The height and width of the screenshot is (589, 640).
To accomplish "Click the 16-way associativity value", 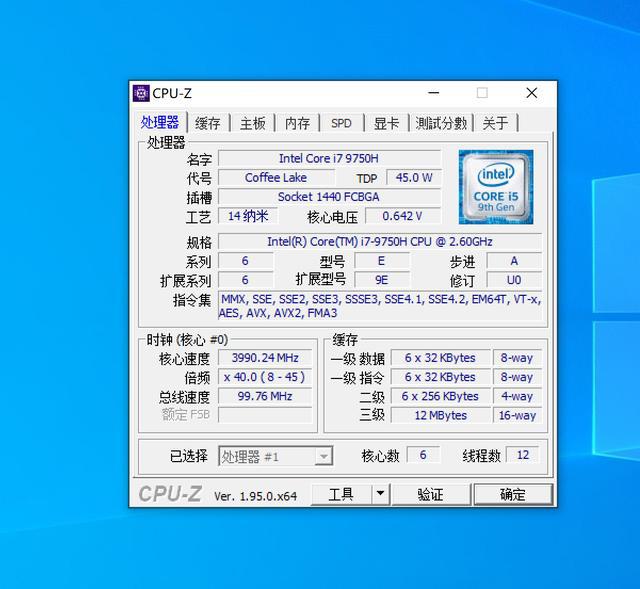I will click(x=517, y=416).
